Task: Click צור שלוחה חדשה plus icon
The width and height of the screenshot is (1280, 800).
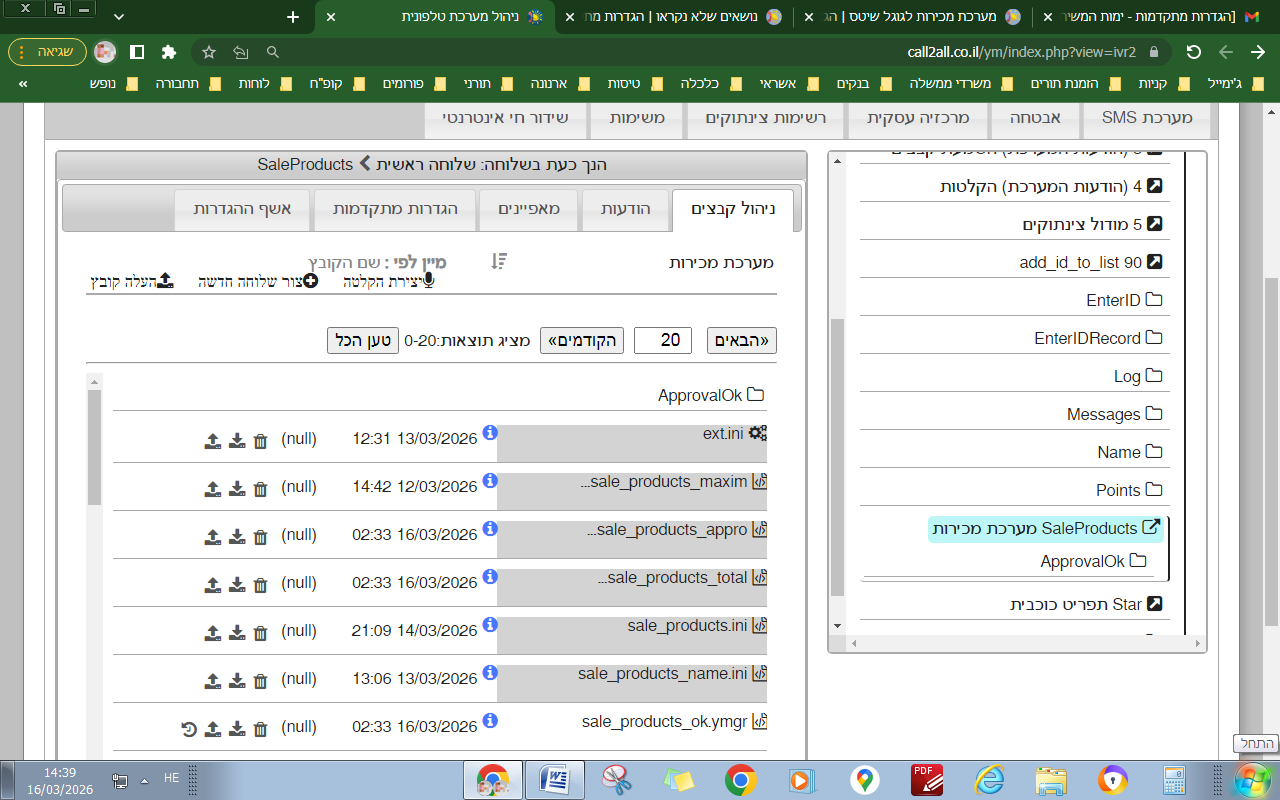Action: click(310, 282)
